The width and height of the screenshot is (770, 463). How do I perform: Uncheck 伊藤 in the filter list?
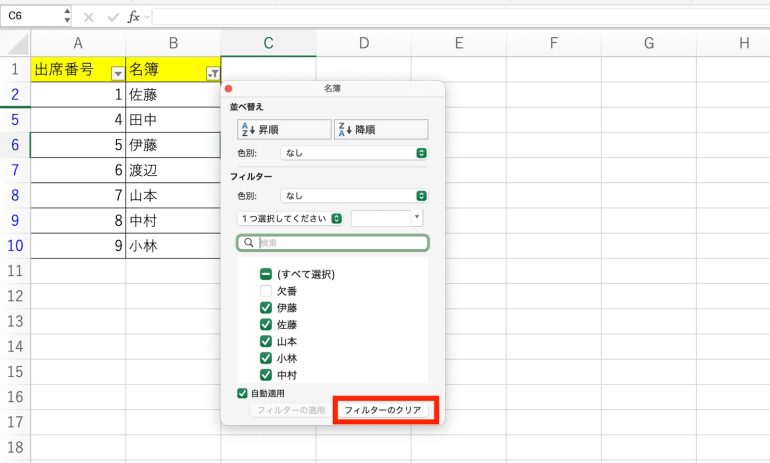point(266,308)
